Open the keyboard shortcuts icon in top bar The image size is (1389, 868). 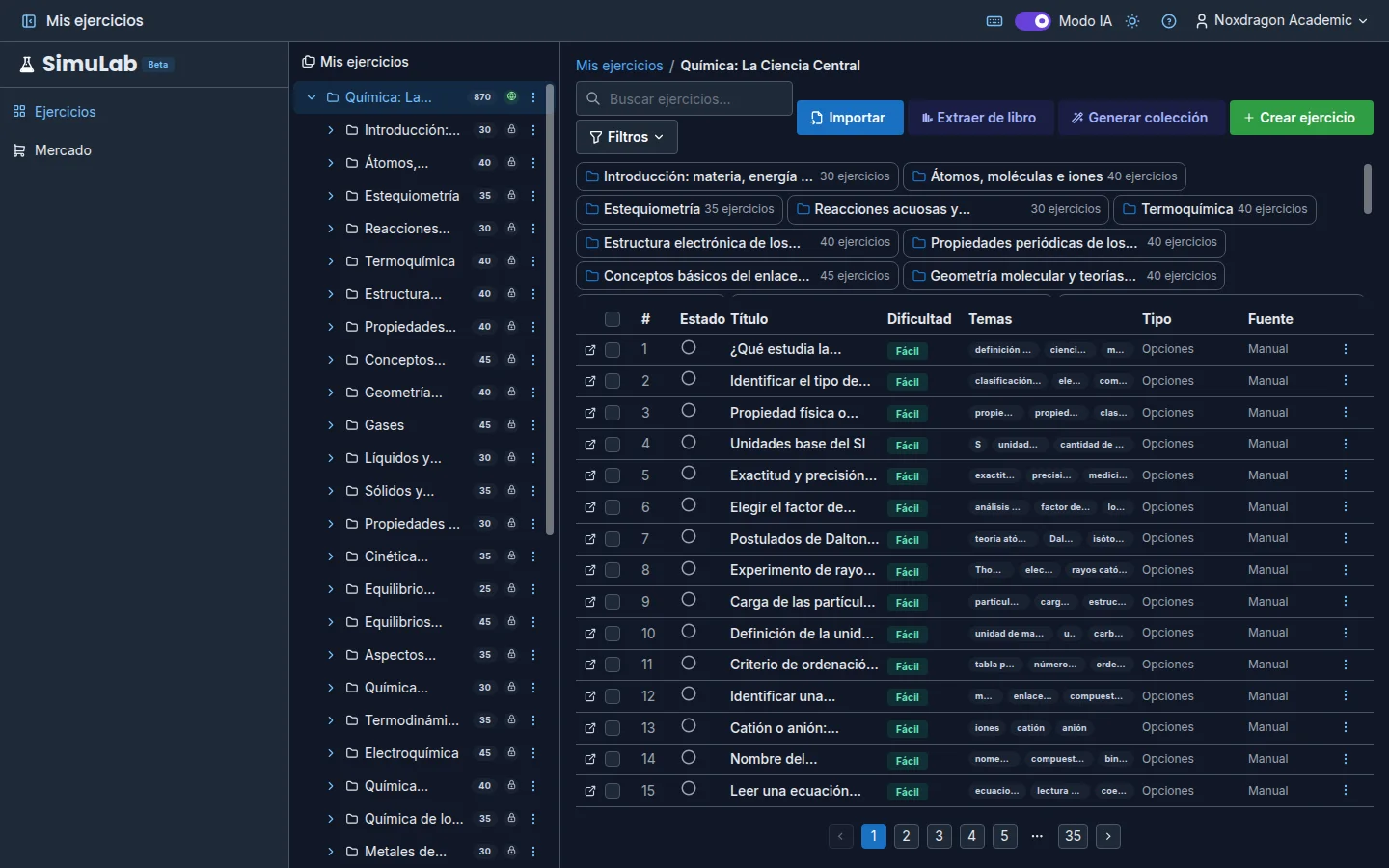994,21
